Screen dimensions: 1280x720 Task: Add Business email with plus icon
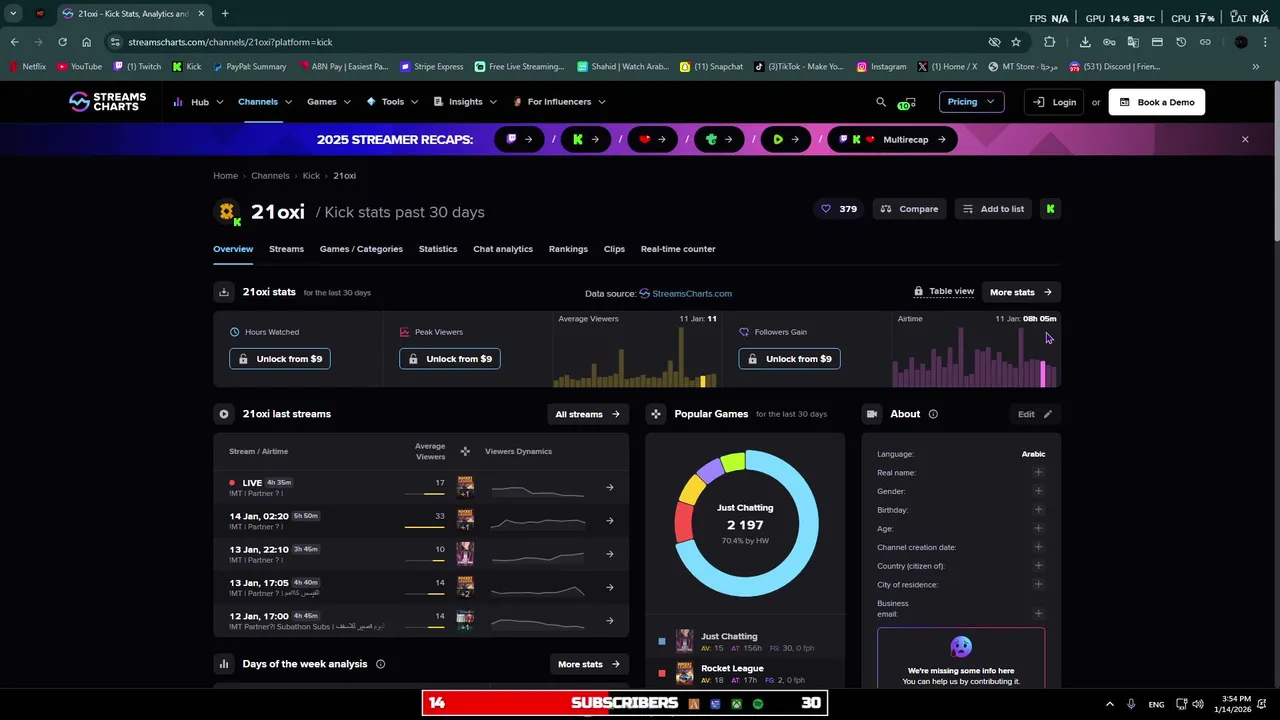coord(1038,614)
